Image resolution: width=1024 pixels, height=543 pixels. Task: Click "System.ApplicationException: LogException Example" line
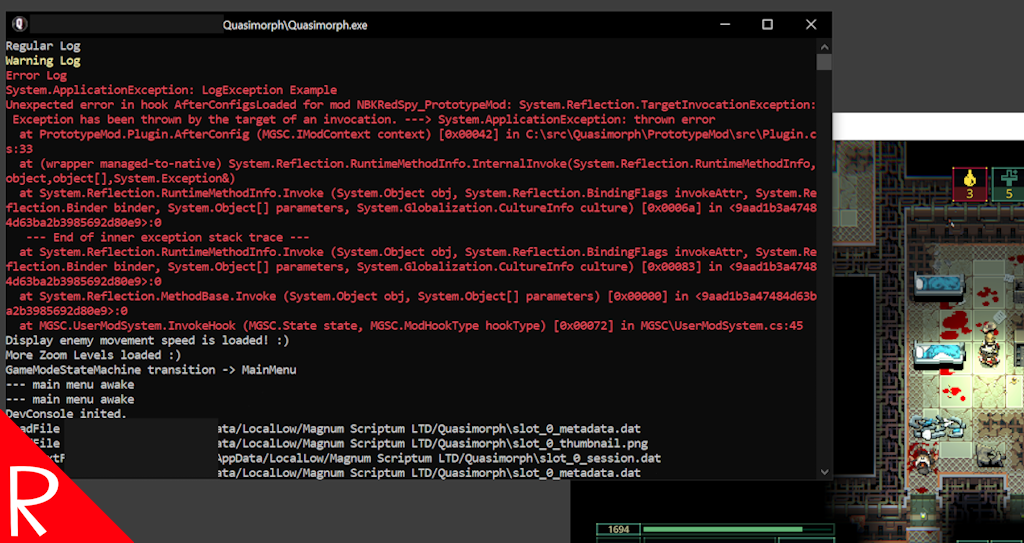tap(171, 90)
